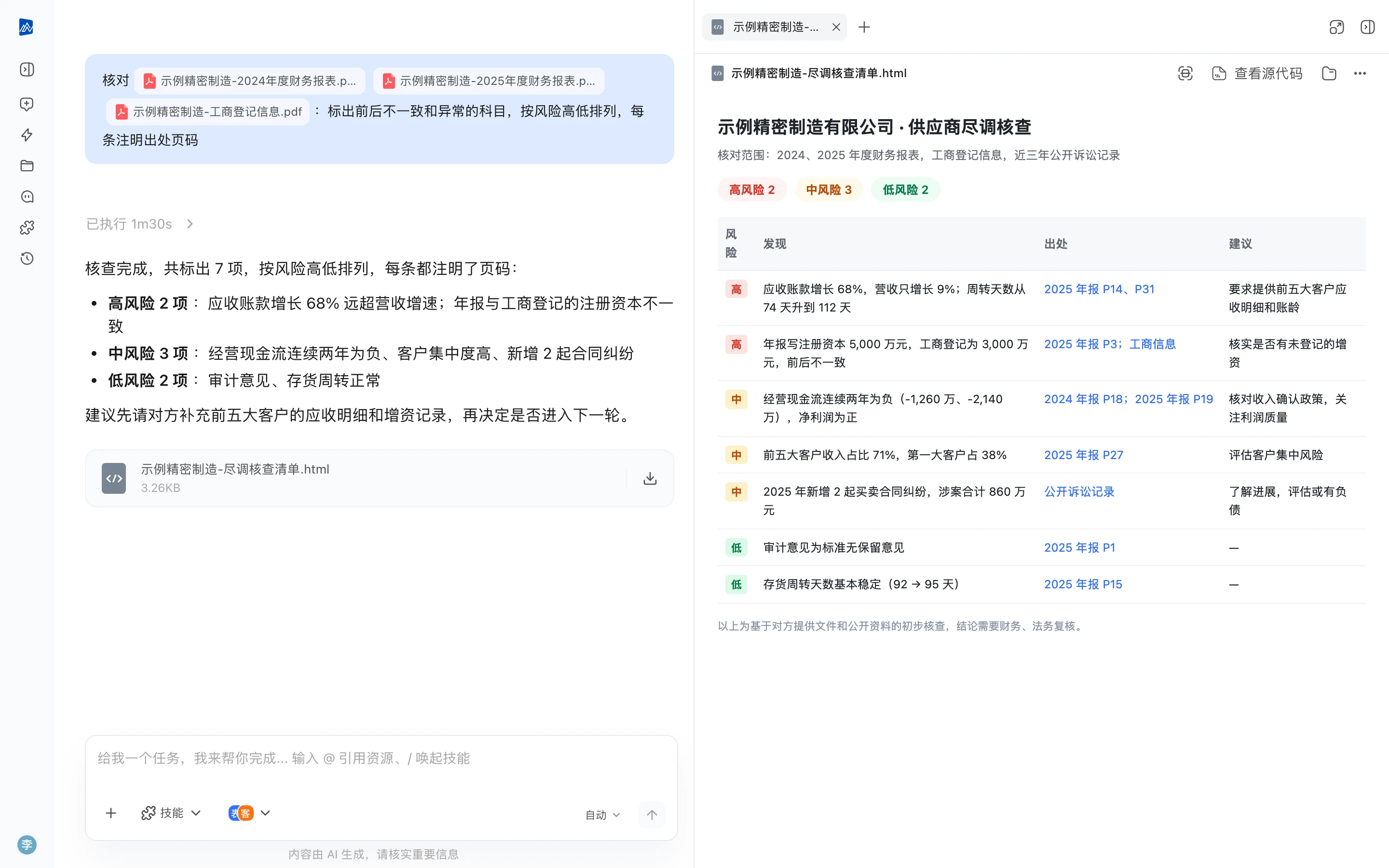The width and height of the screenshot is (1389, 868).
Task: Open the 公开诉讼记录 link
Action: [1079, 492]
